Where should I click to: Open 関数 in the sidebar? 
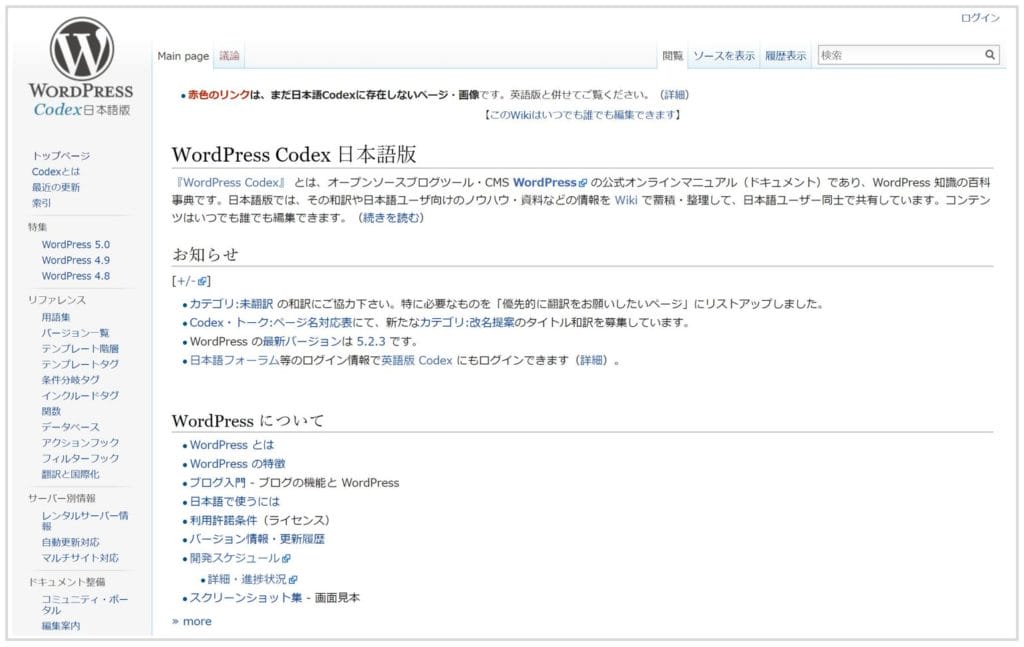(51, 411)
